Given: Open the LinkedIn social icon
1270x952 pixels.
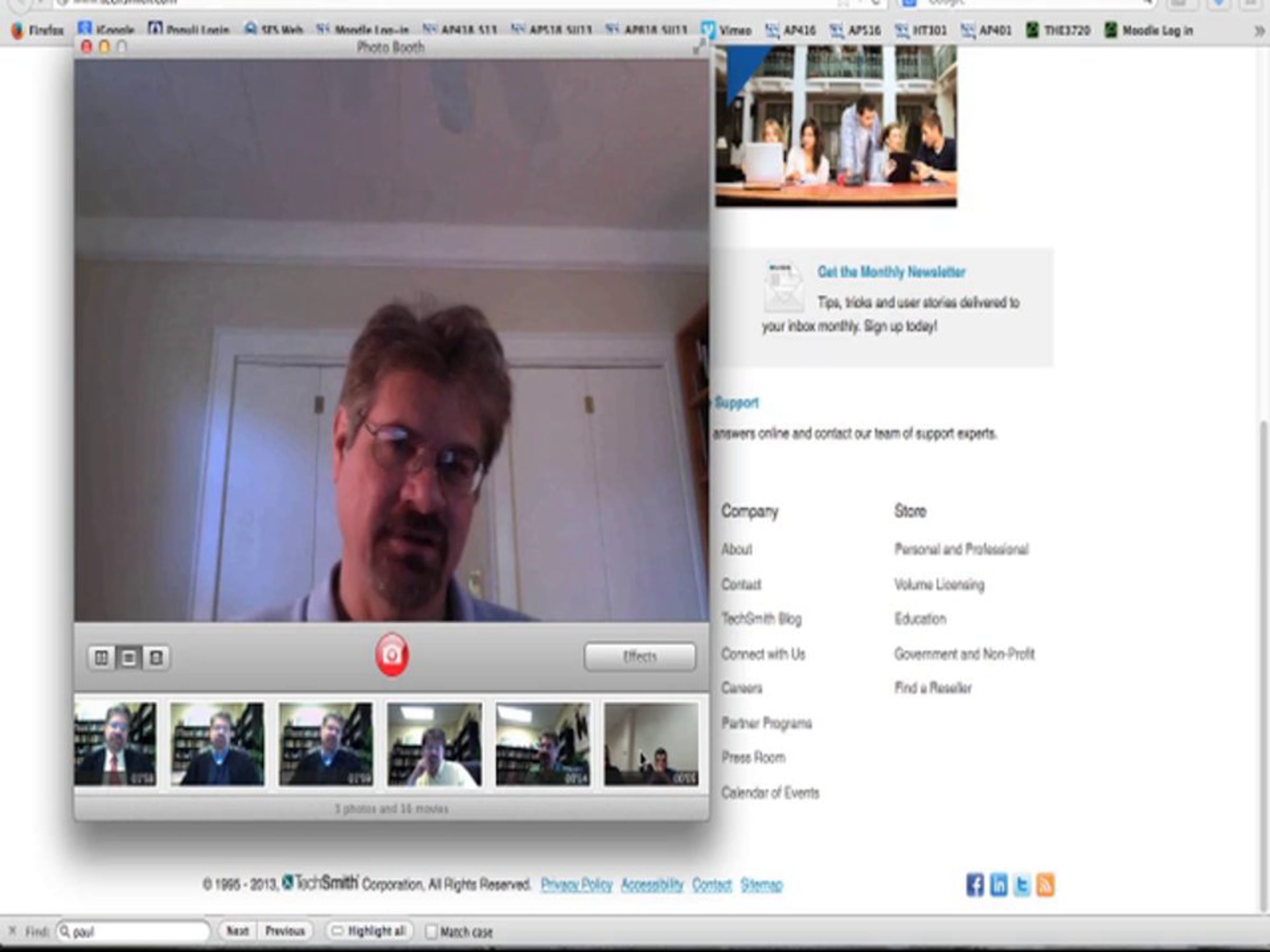Looking at the screenshot, I should [x=999, y=884].
